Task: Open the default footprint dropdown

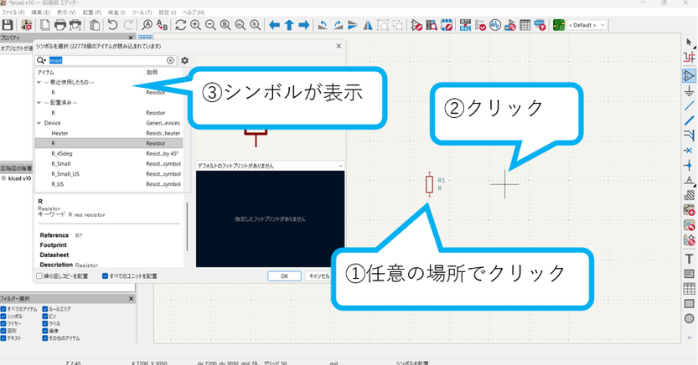Action: [270, 166]
